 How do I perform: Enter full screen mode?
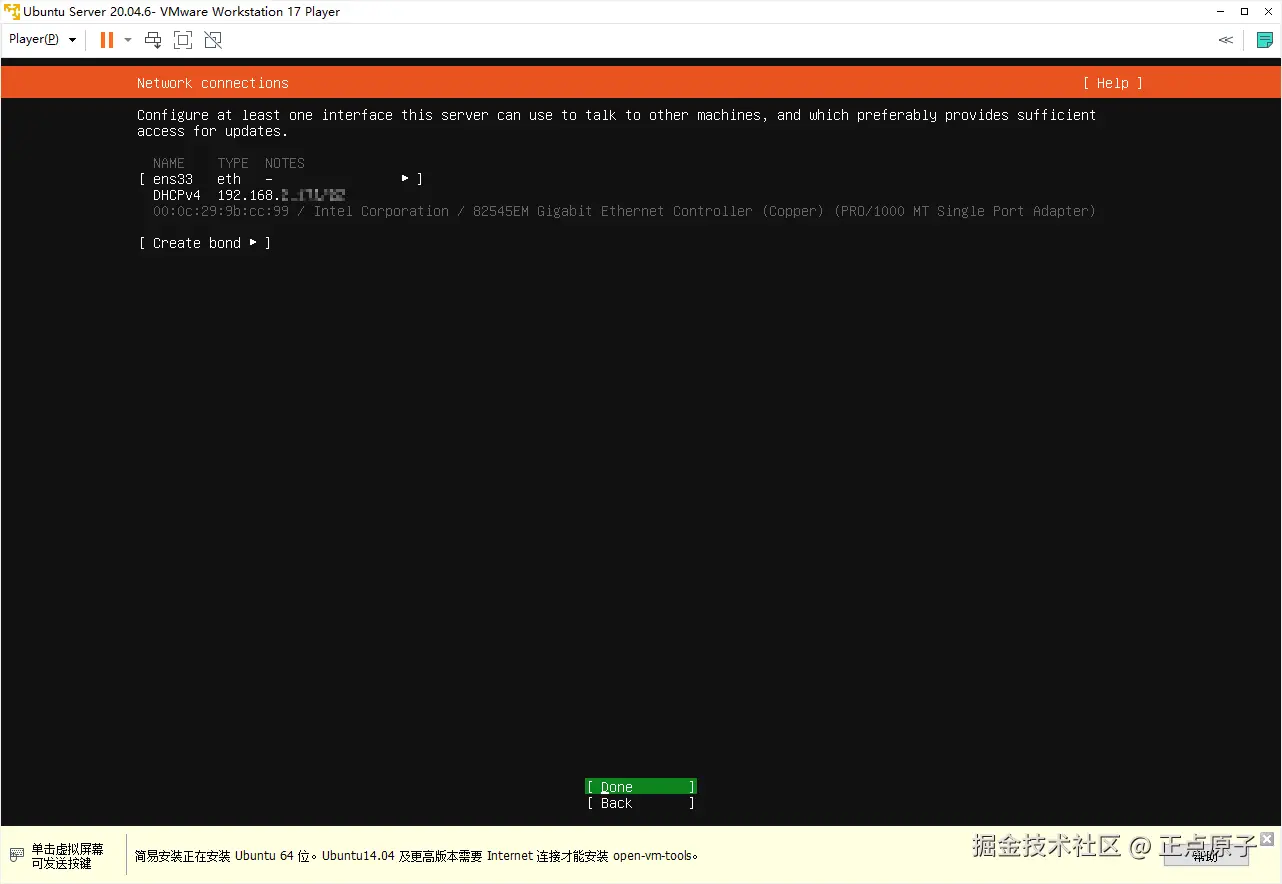tap(183, 40)
